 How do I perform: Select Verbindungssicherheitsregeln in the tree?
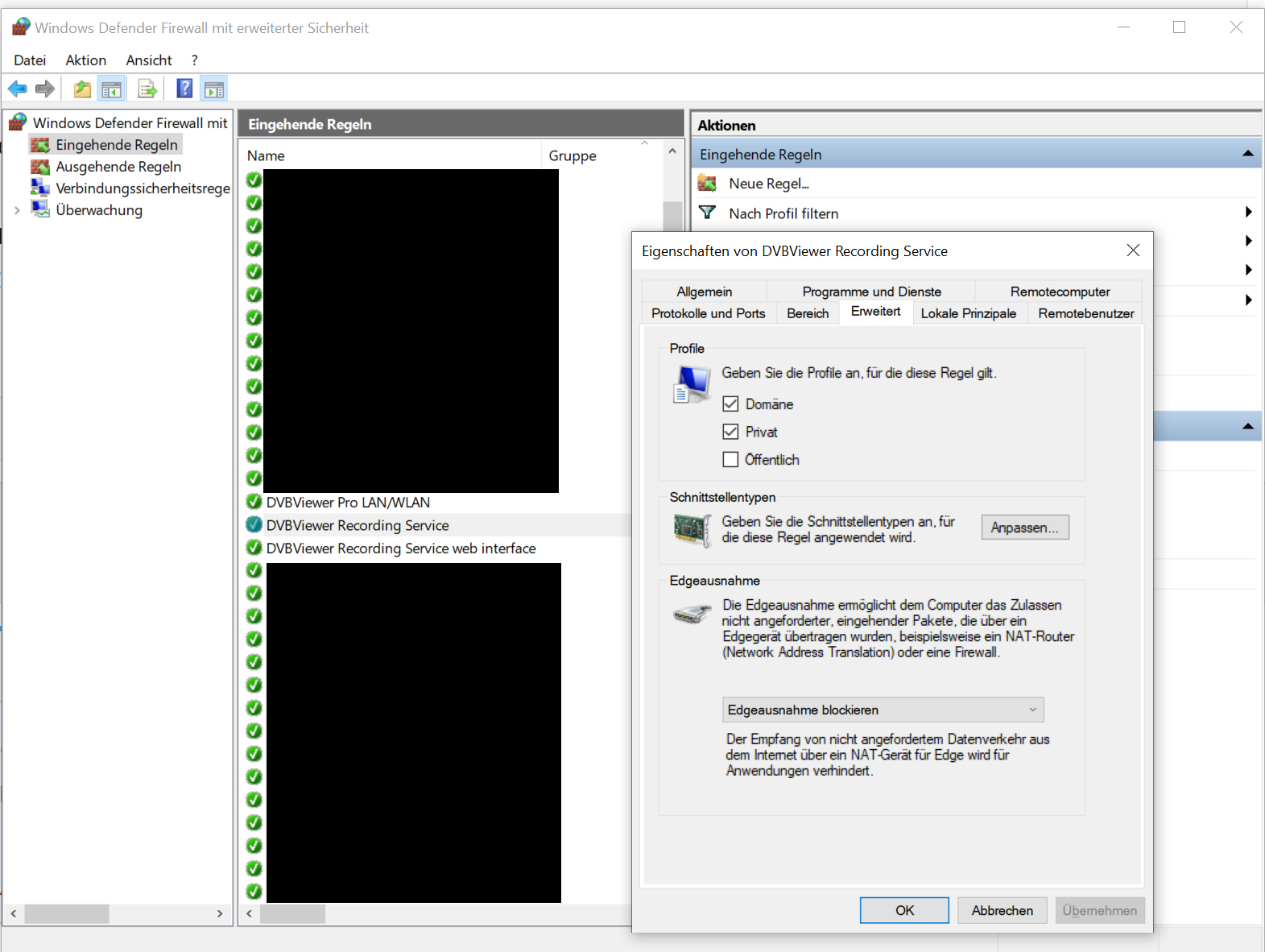pos(143,188)
